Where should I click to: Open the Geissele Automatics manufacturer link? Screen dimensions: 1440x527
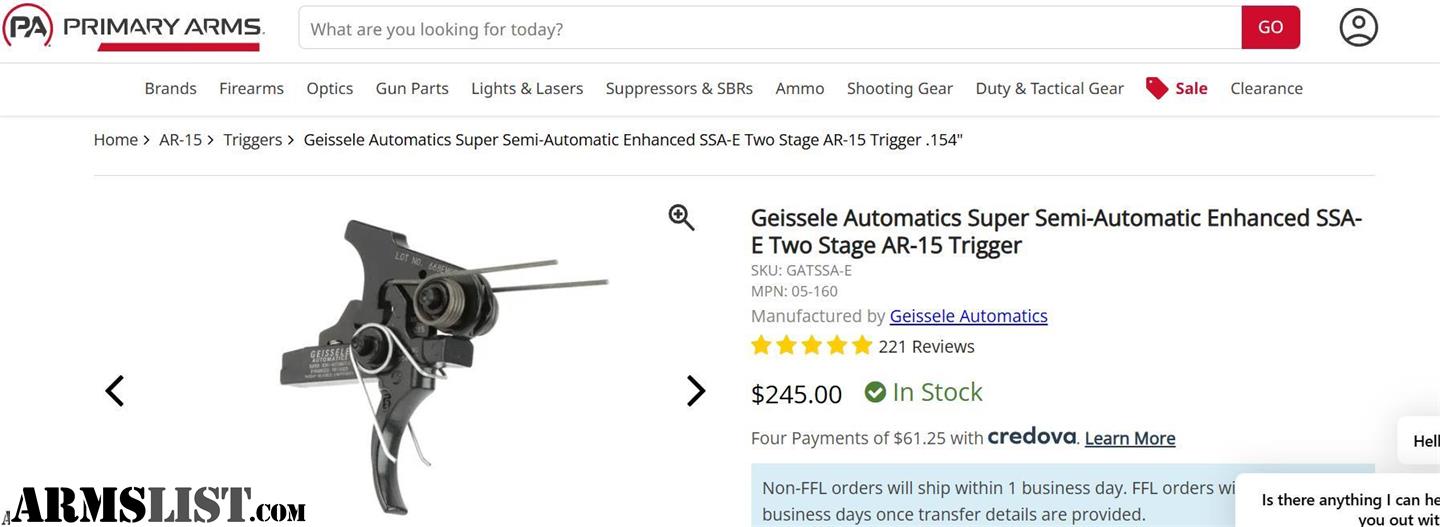[x=968, y=316]
